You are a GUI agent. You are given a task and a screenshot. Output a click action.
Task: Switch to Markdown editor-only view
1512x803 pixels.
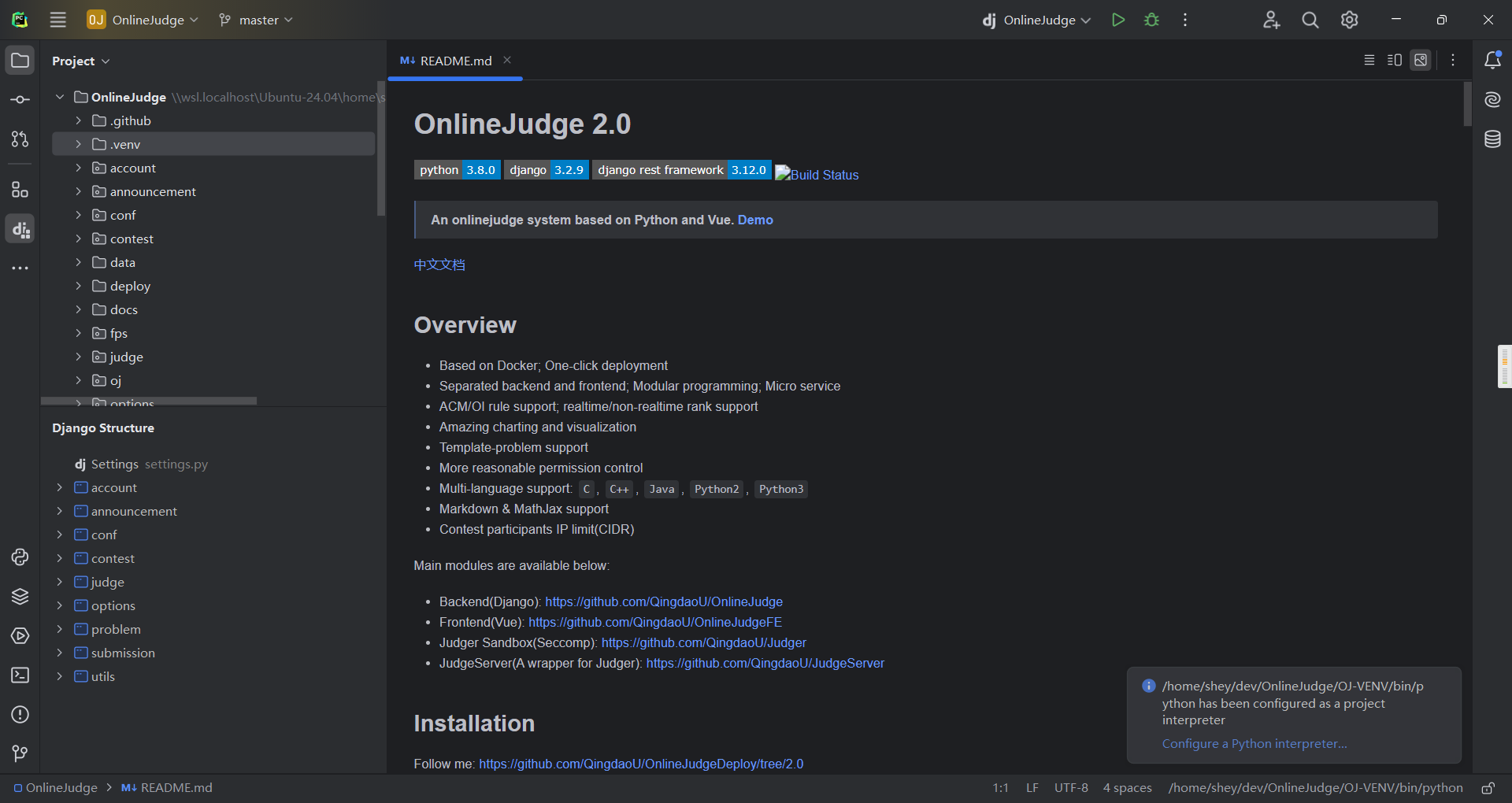click(x=1369, y=61)
